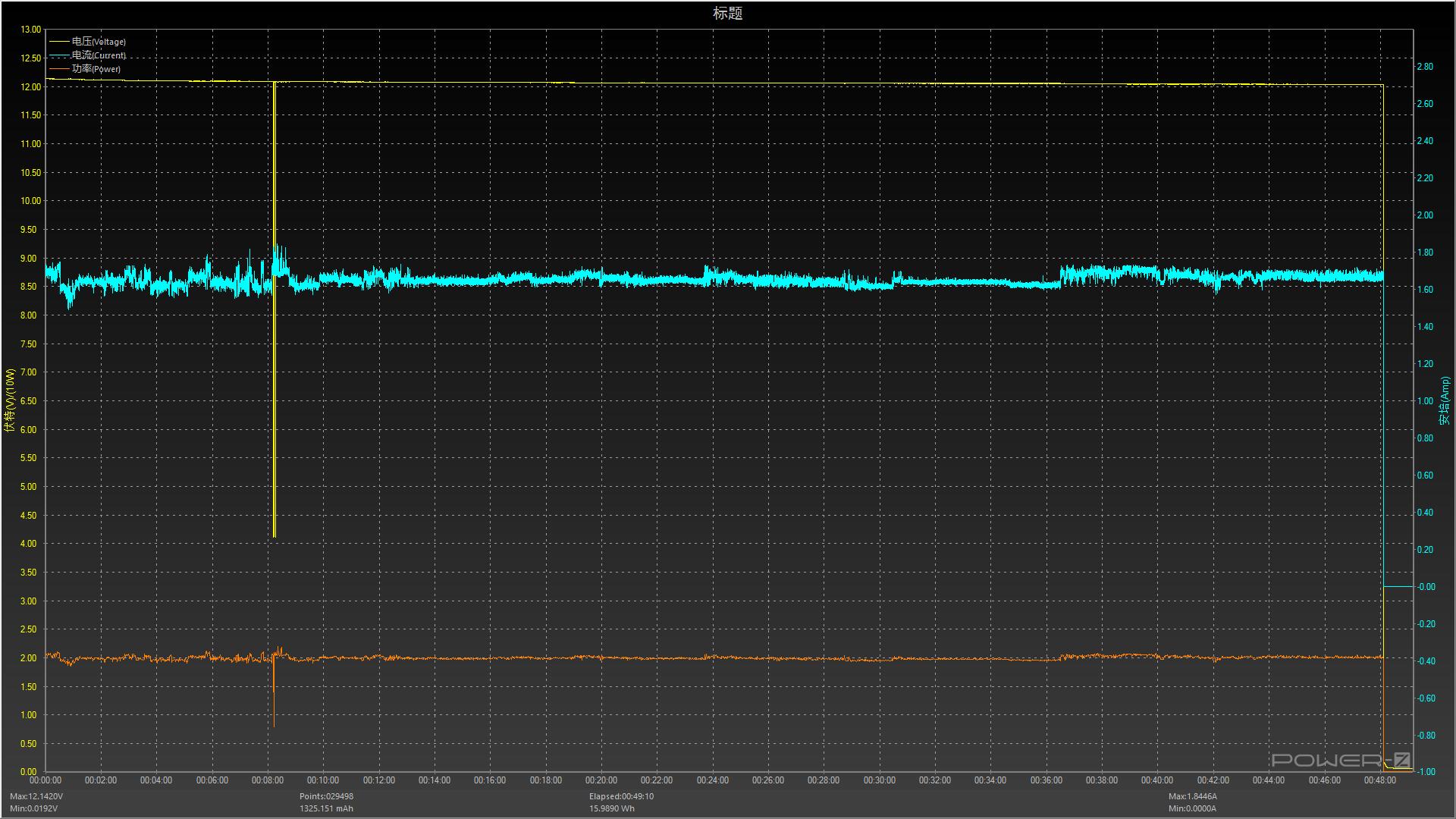Click the 2.80 amp axis tick label

coord(1425,67)
